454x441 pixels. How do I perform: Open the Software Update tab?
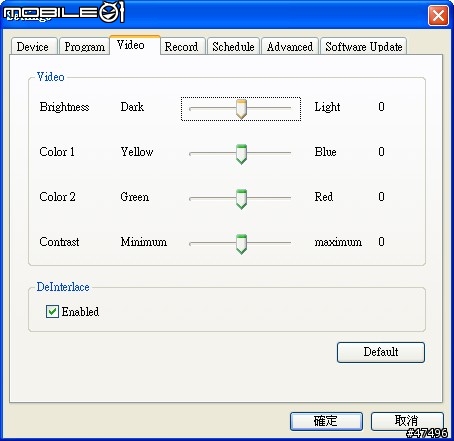(x=364, y=46)
